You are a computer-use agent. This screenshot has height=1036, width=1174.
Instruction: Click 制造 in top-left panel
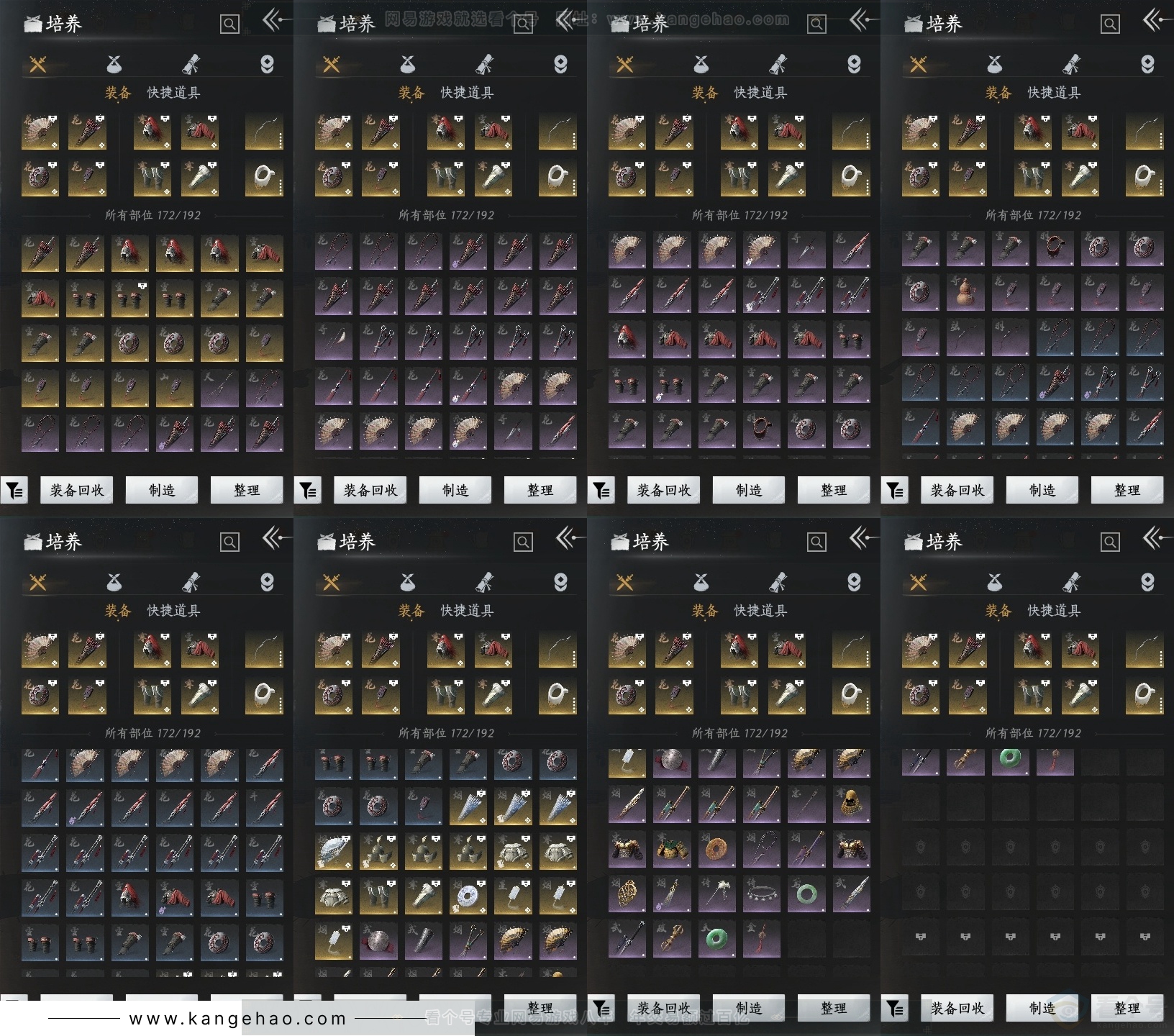pyautogui.click(x=162, y=491)
